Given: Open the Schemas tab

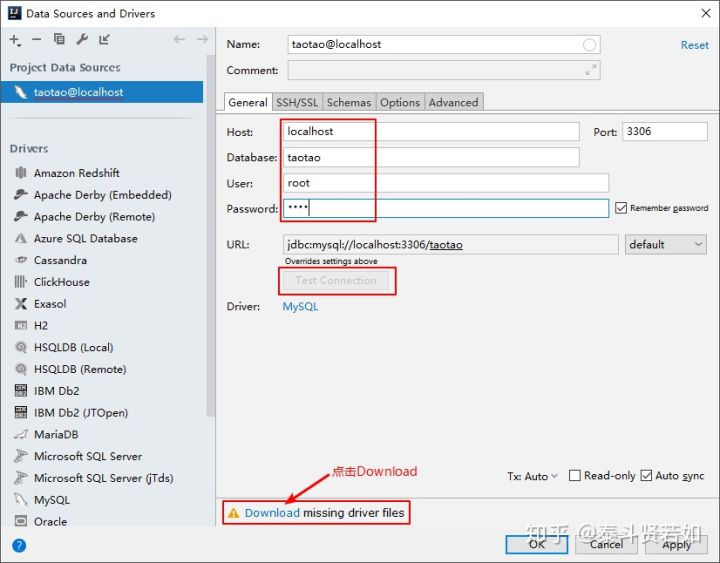Looking at the screenshot, I should point(349,102).
